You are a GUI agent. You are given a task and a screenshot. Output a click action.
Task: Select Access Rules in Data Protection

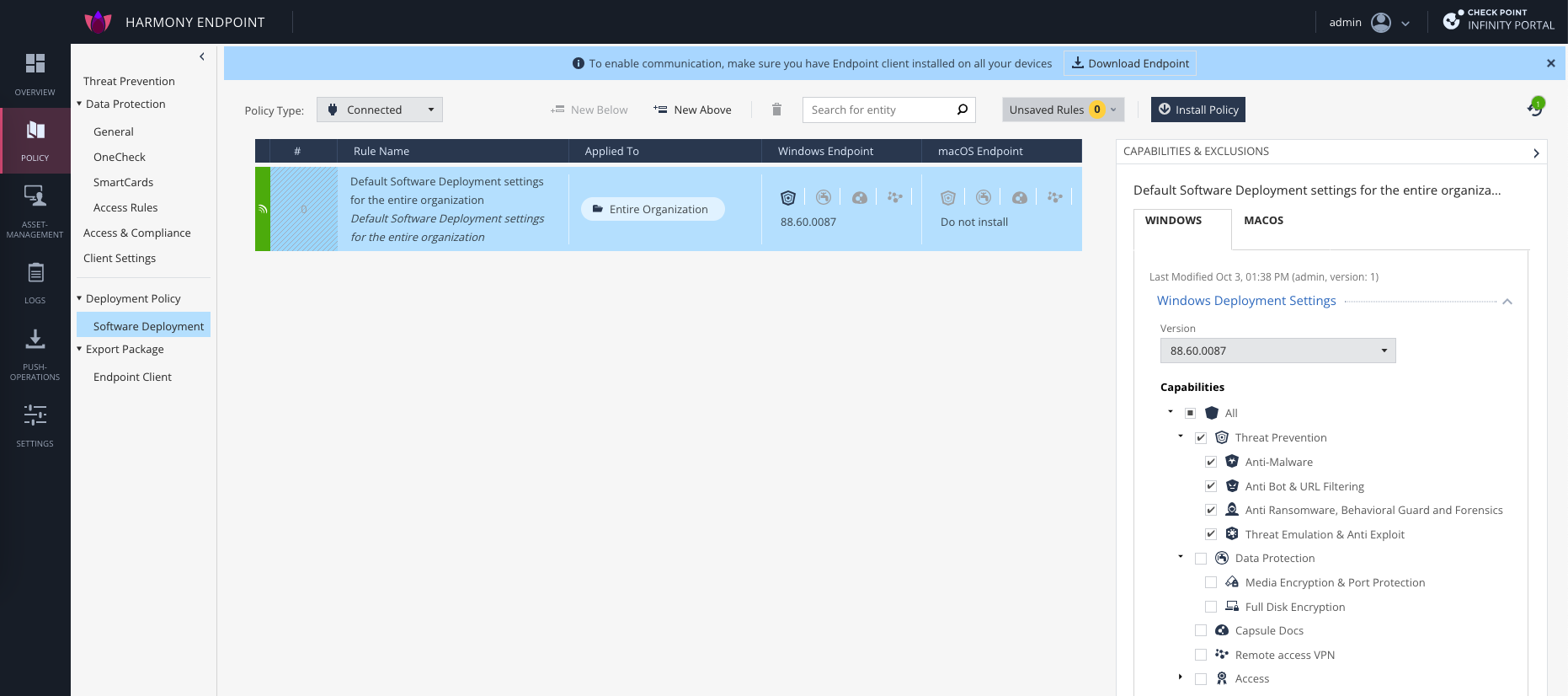[x=125, y=207]
